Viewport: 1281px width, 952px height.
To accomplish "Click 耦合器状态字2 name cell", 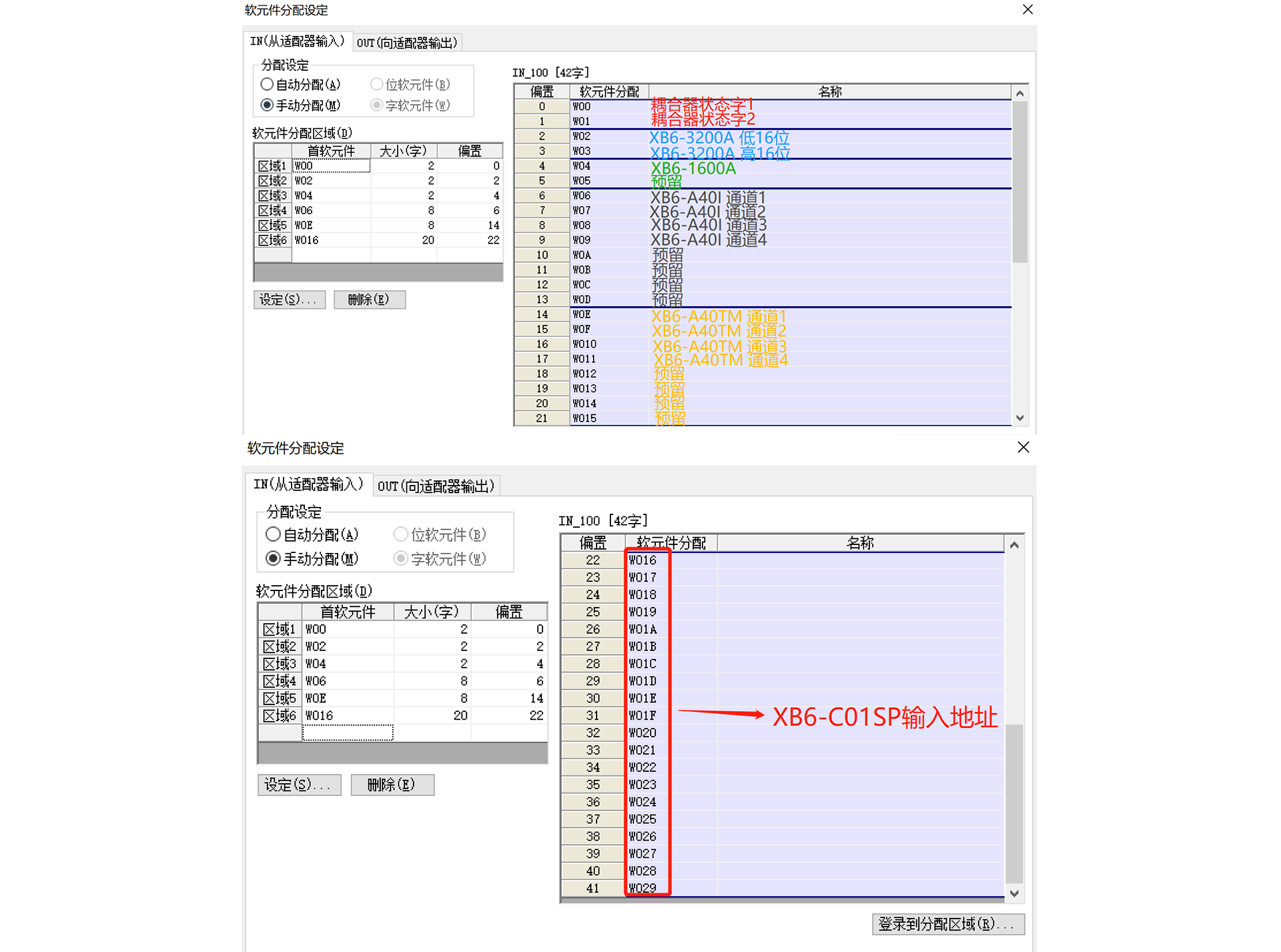I will point(830,121).
